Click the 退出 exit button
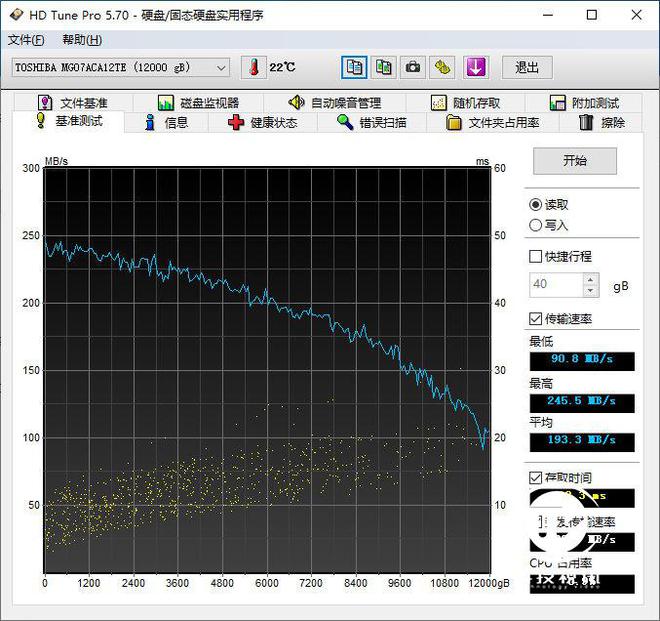Screen dimensions: 660x621 coord(527,67)
